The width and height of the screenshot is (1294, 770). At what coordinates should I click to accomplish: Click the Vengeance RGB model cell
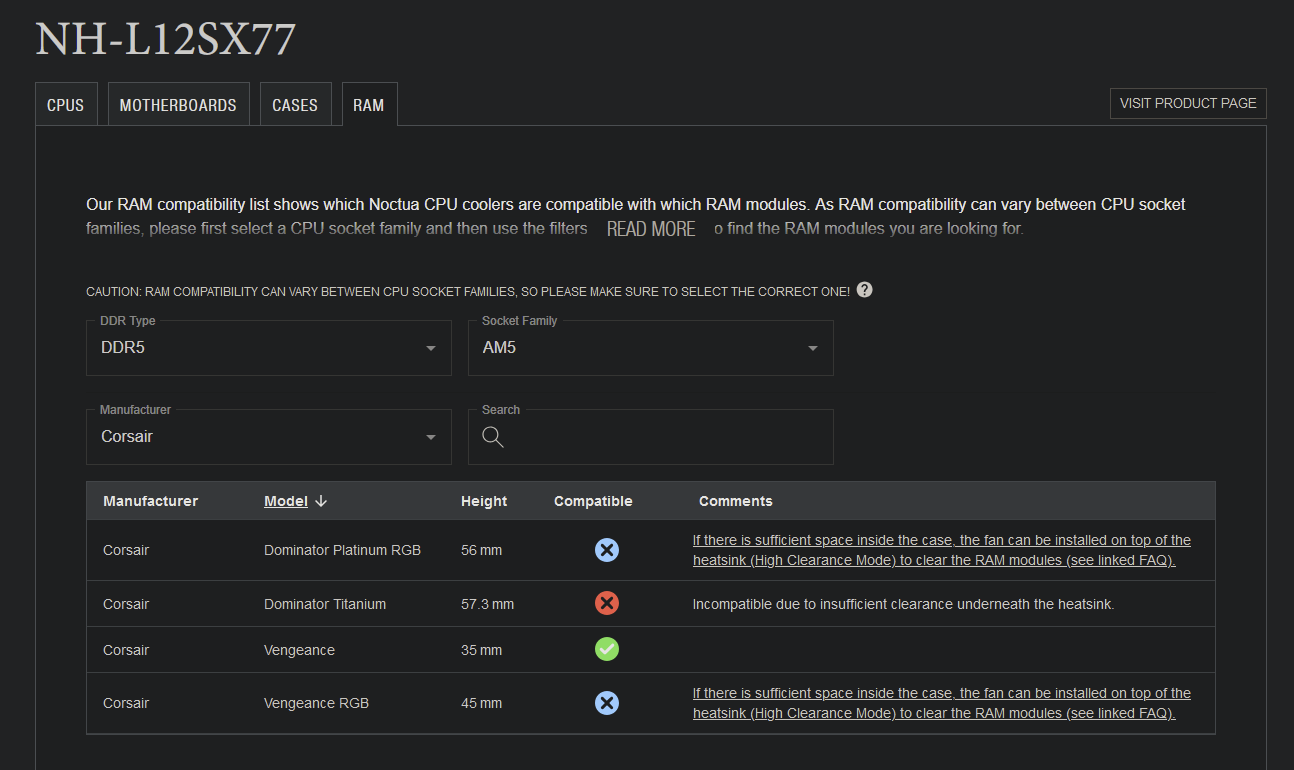point(316,703)
